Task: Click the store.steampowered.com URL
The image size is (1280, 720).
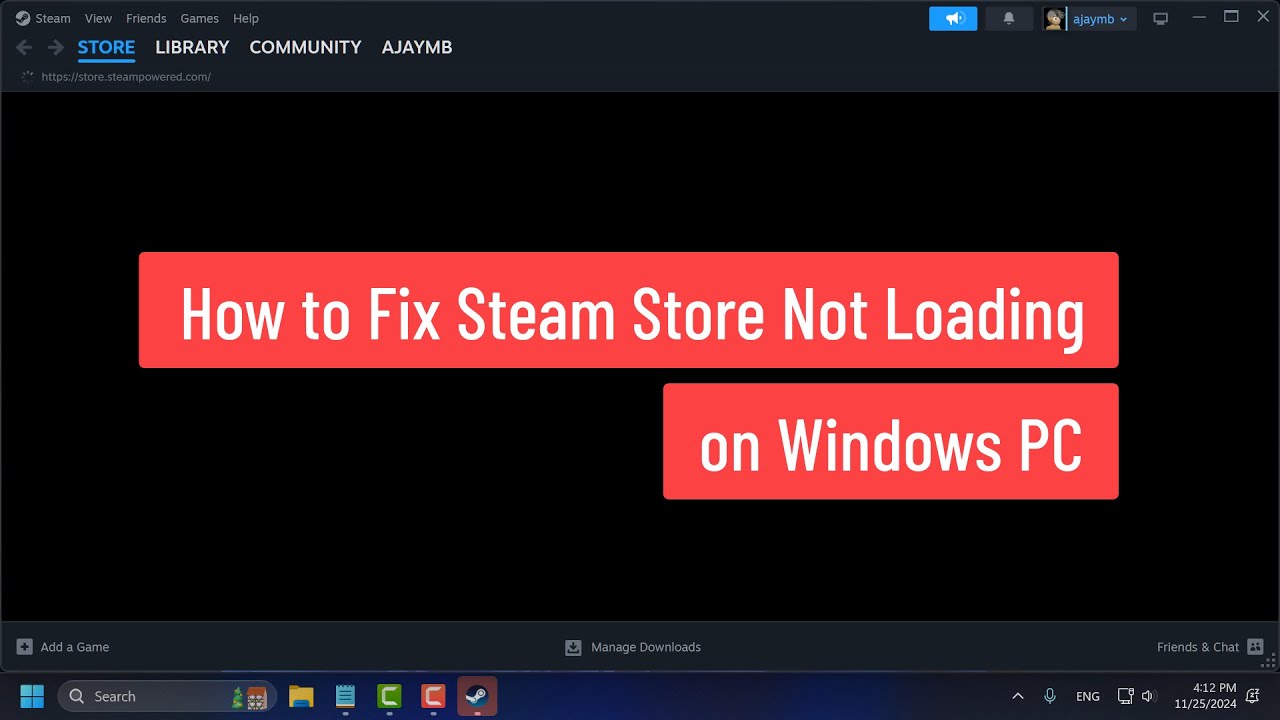Action: click(126, 77)
